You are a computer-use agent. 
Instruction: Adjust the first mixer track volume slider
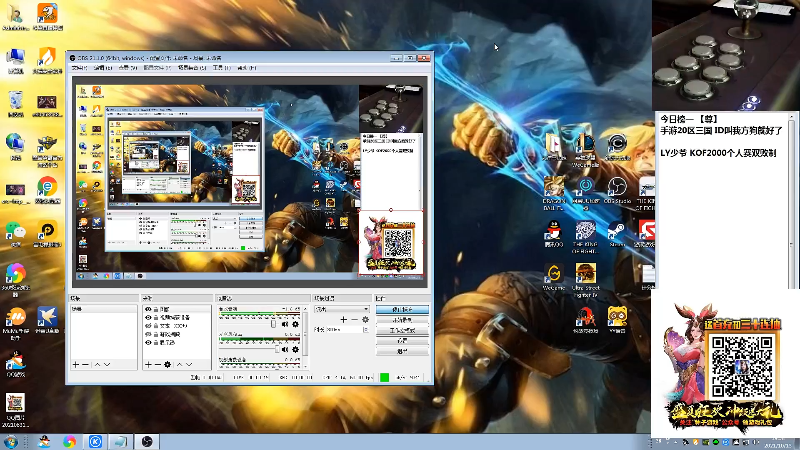[273, 324]
